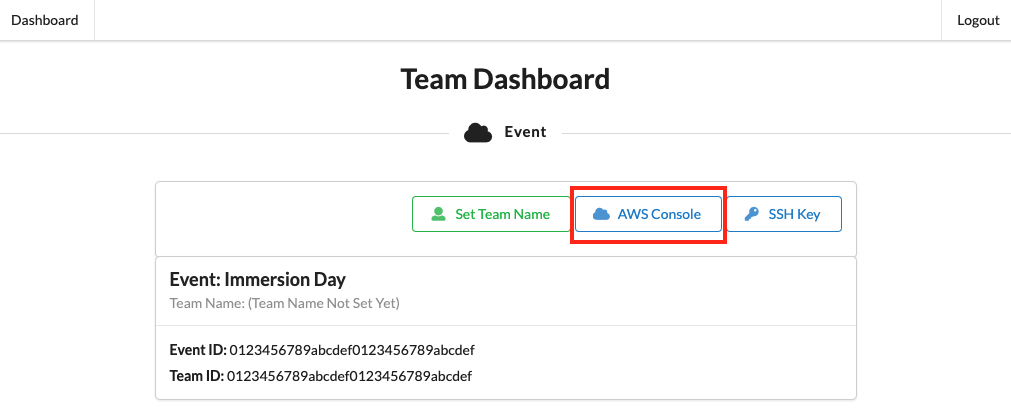This screenshot has width=1011, height=408.
Task: Click the AWS Console text label
Action: [x=659, y=214]
